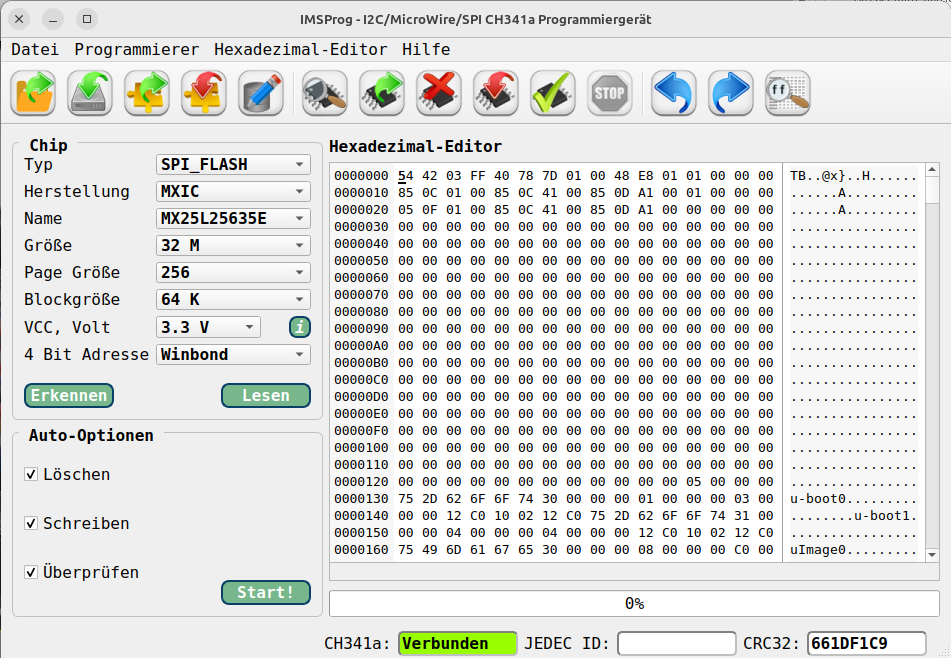The height and width of the screenshot is (658, 951).
Task: Toggle the Löschen checkbox
Action: point(31,474)
